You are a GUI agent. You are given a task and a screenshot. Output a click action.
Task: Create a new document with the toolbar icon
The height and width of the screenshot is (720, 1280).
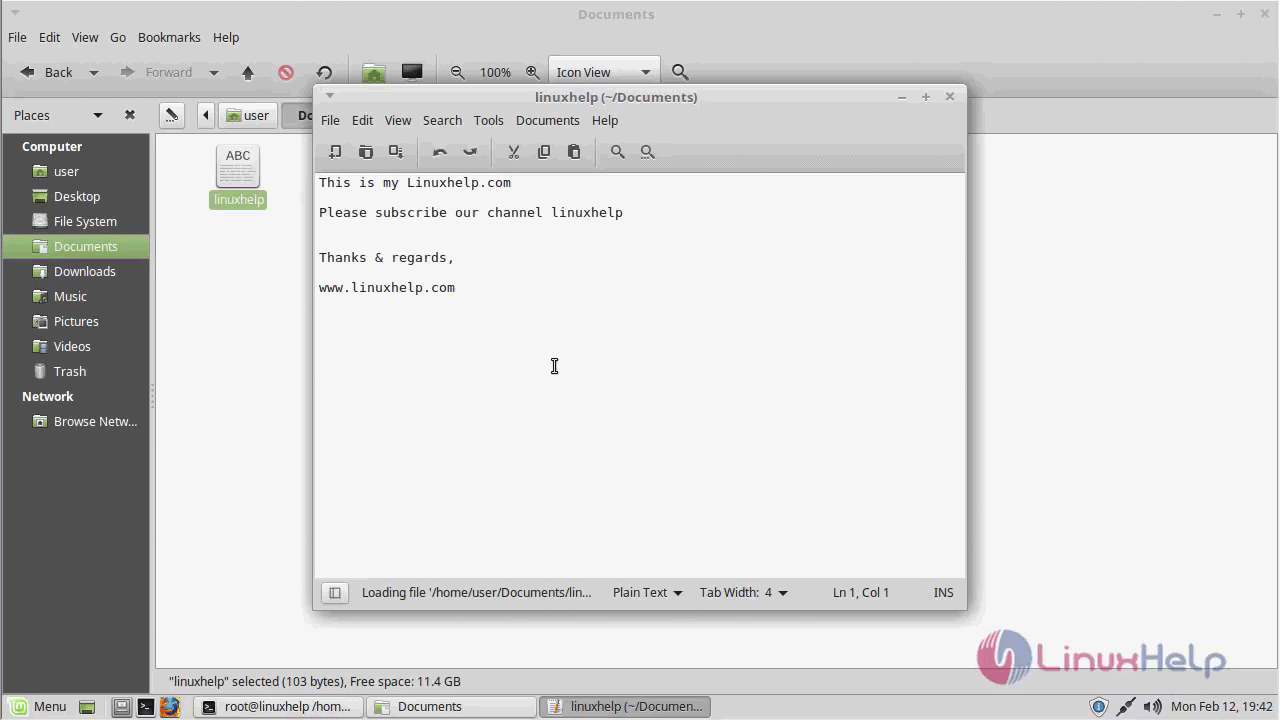pos(335,152)
